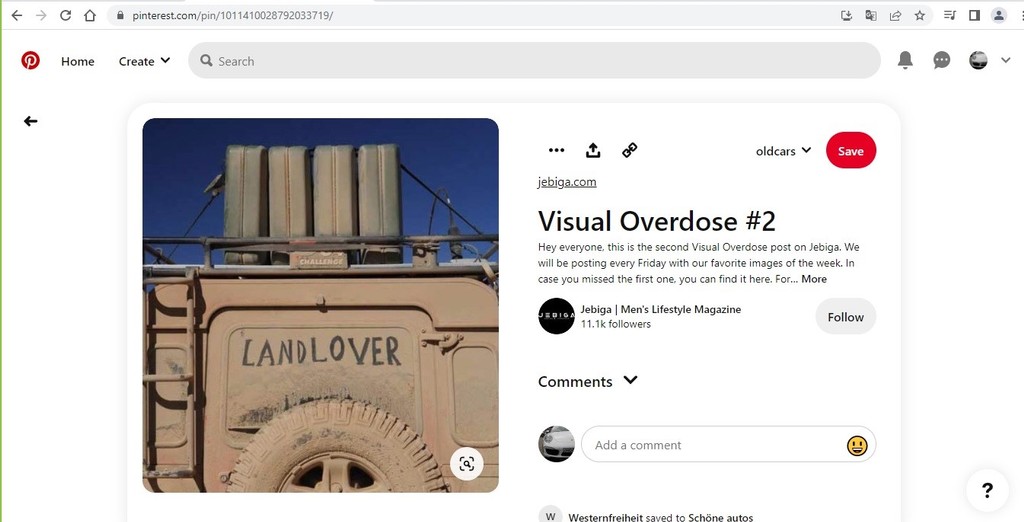This screenshot has width=1024, height=522.
Task: Open the messages chat bubble icon
Action: click(x=941, y=61)
